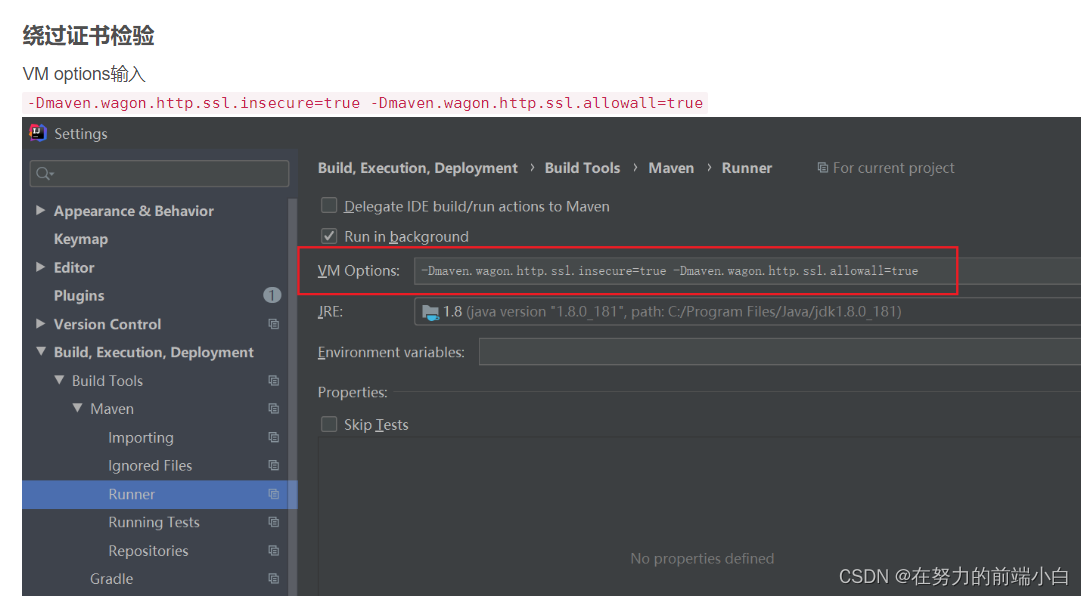Click the No properties defined placeholder text

tap(702, 559)
